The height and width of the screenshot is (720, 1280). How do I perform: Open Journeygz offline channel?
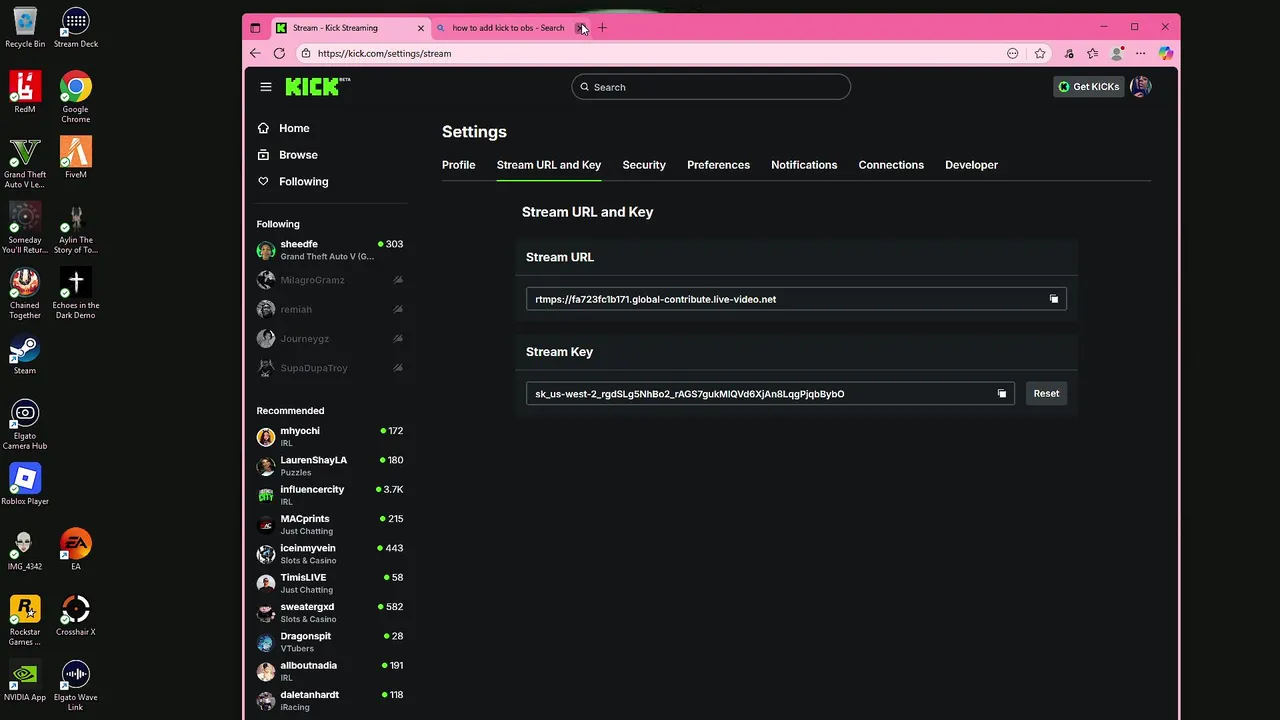click(x=330, y=339)
